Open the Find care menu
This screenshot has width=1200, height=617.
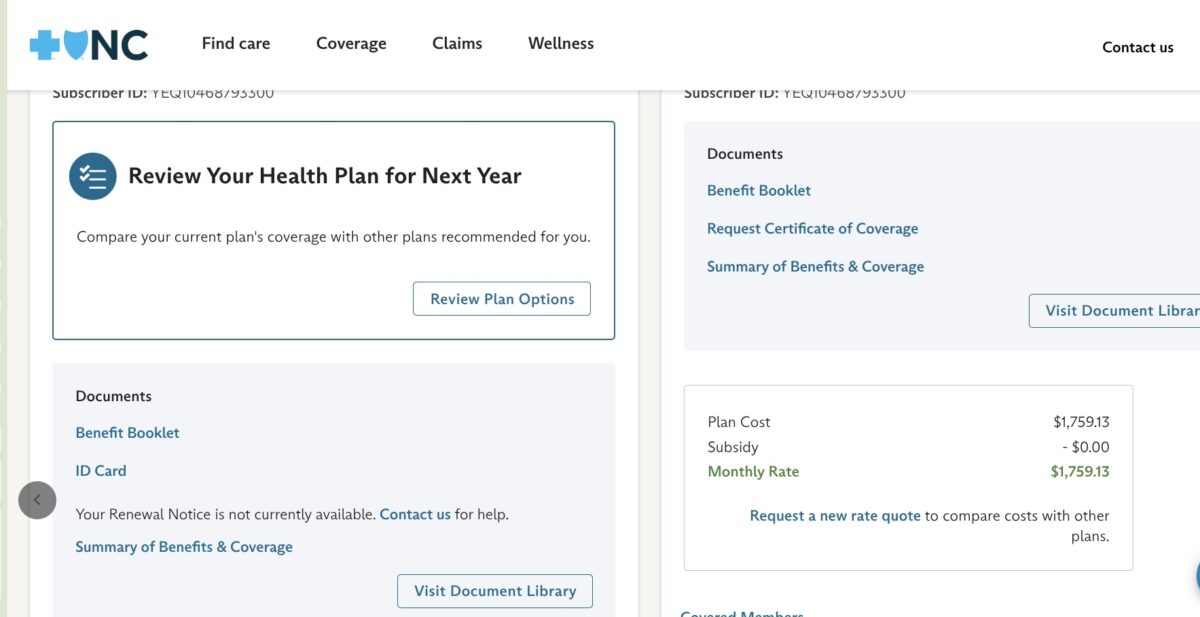(235, 43)
